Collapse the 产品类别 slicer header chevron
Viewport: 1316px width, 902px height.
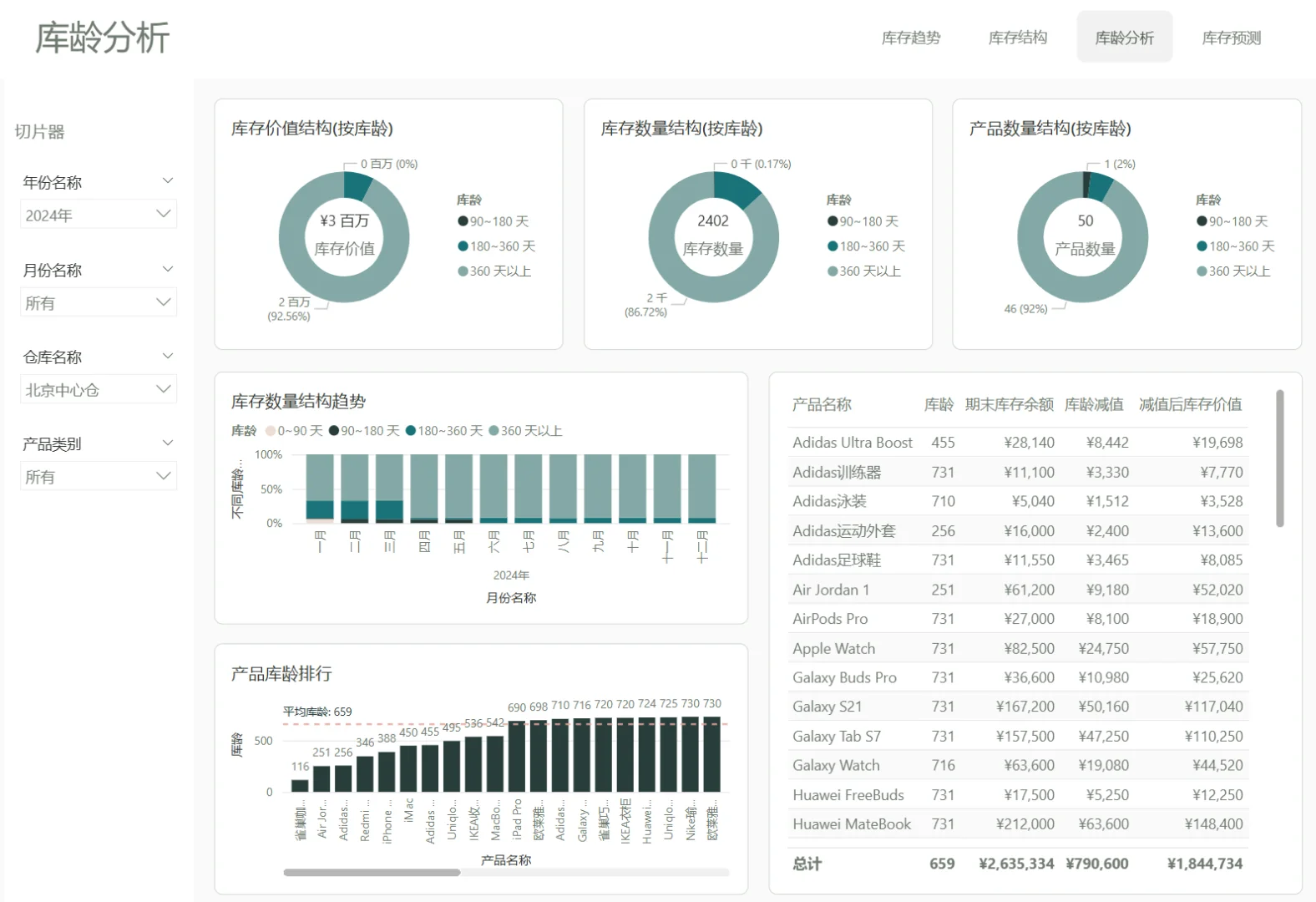tap(168, 443)
